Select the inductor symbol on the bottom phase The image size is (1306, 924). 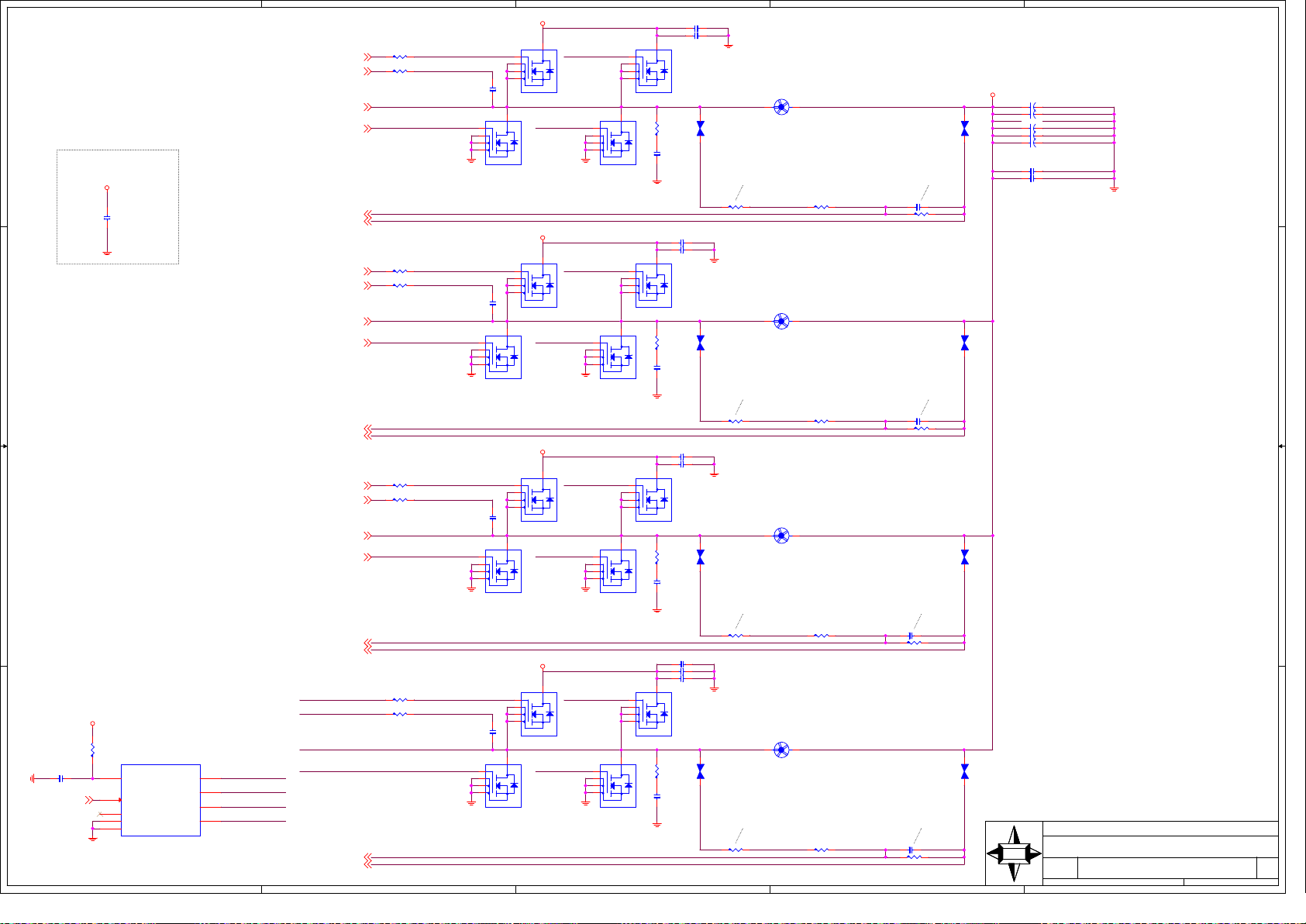pyautogui.click(x=782, y=750)
